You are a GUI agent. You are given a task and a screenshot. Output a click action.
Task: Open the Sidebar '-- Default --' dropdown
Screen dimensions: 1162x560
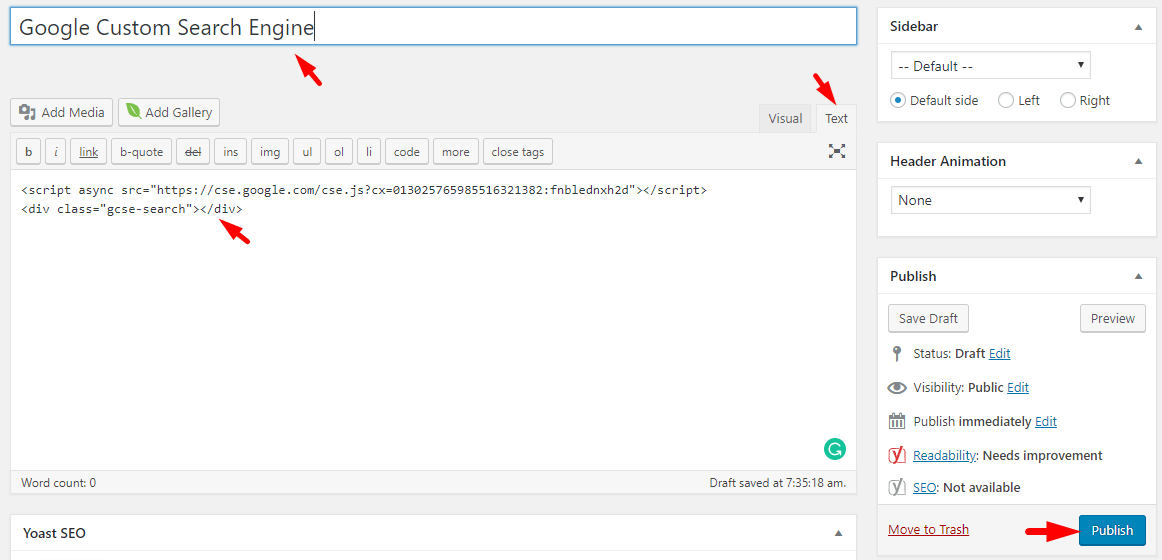[x=990, y=66]
